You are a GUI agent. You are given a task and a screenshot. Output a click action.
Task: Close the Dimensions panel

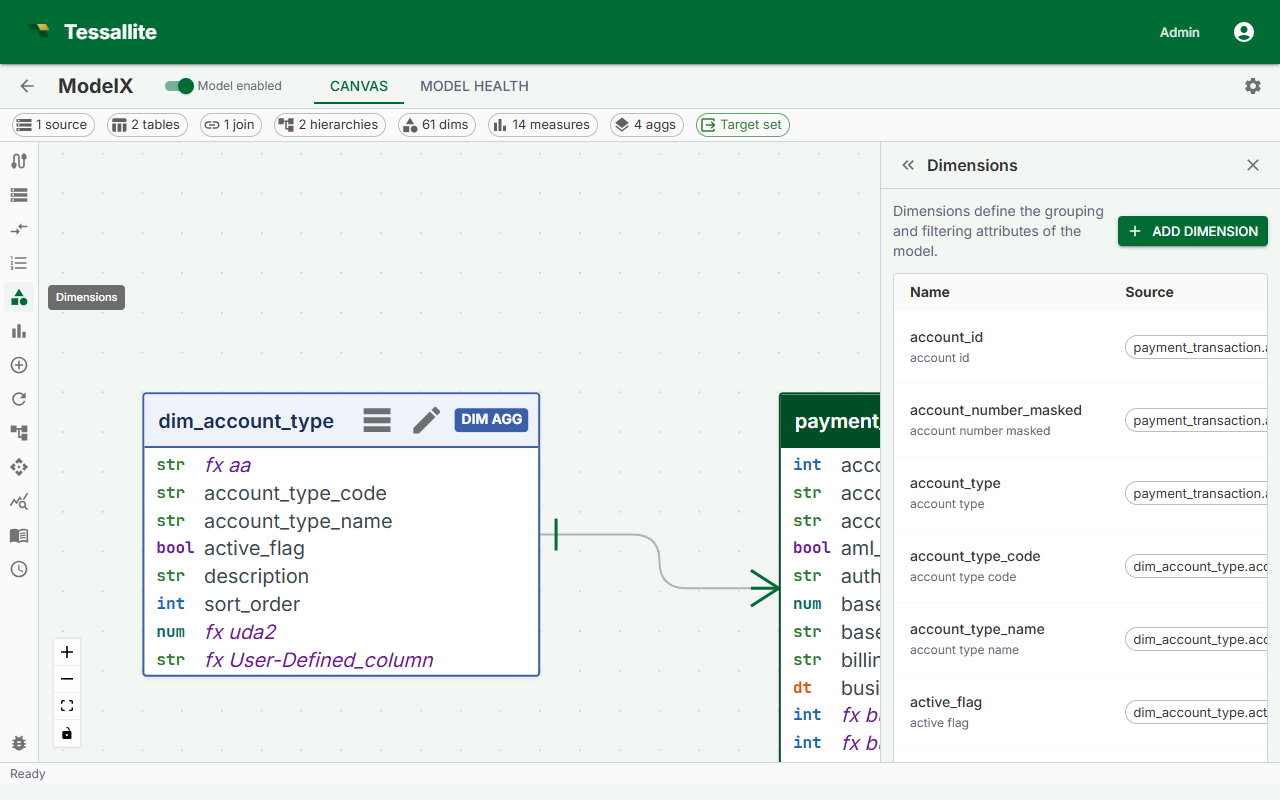pyautogui.click(x=1253, y=165)
